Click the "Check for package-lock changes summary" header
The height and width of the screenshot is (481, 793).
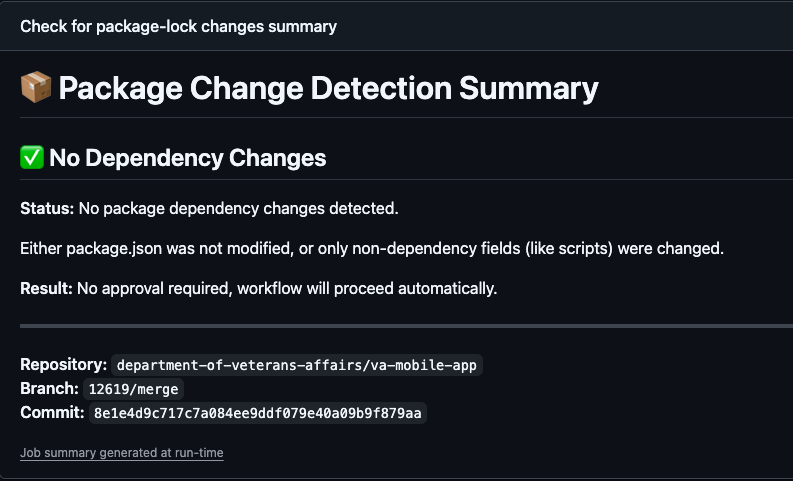[x=178, y=26]
